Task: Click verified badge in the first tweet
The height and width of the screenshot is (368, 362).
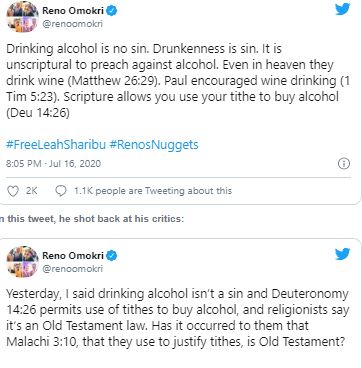Action: pos(112,11)
